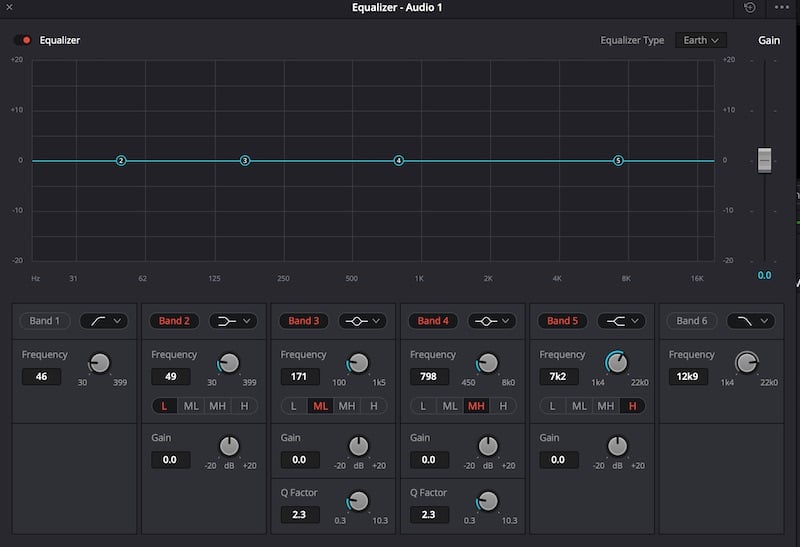Image resolution: width=800 pixels, height=547 pixels.
Task: Enable Band 1 filter
Action: click(x=44, y=321)
